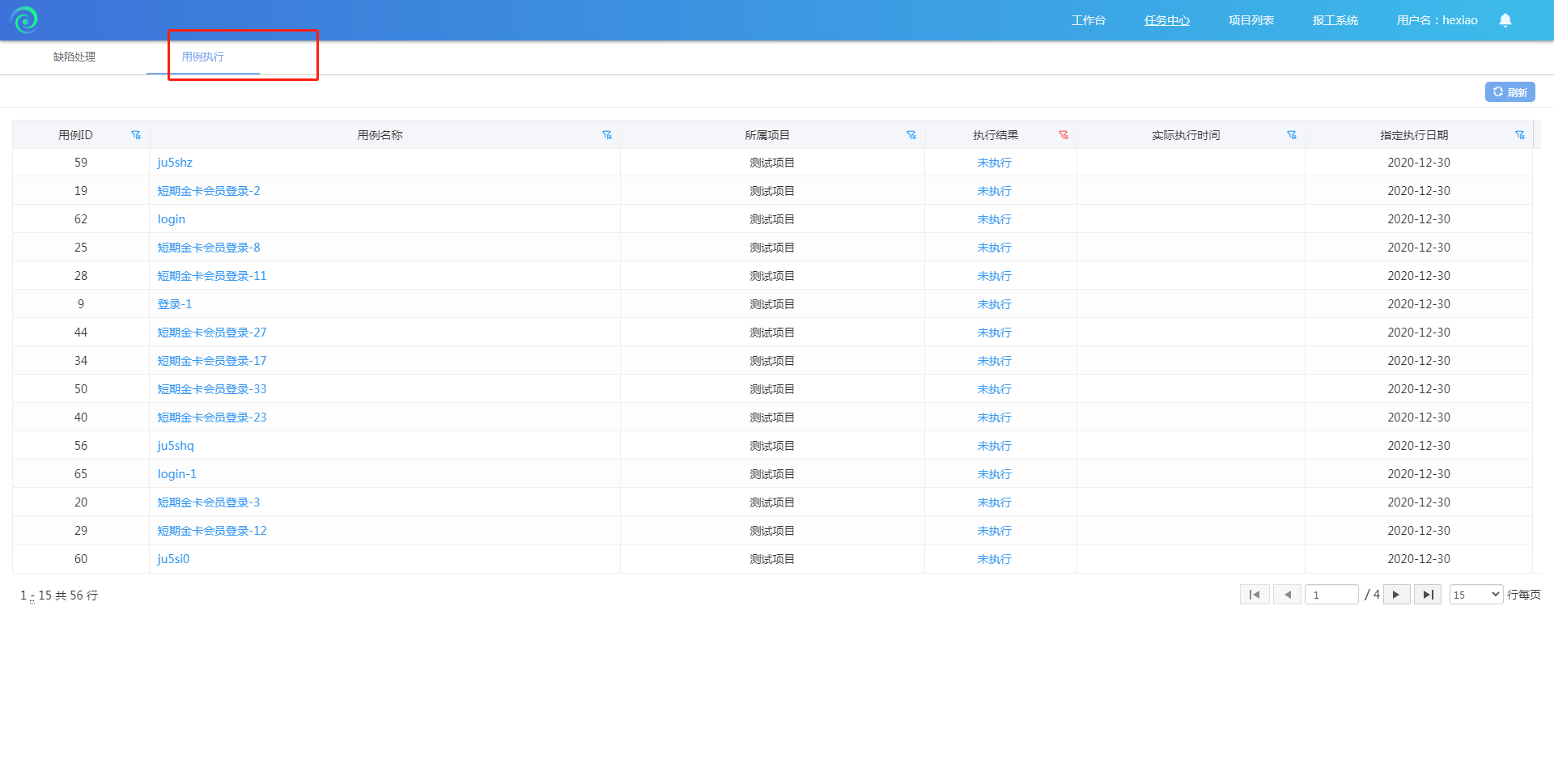1554x784 pixels.
Task: Click the notification bell icon
Action: [x=1505, y=20]
